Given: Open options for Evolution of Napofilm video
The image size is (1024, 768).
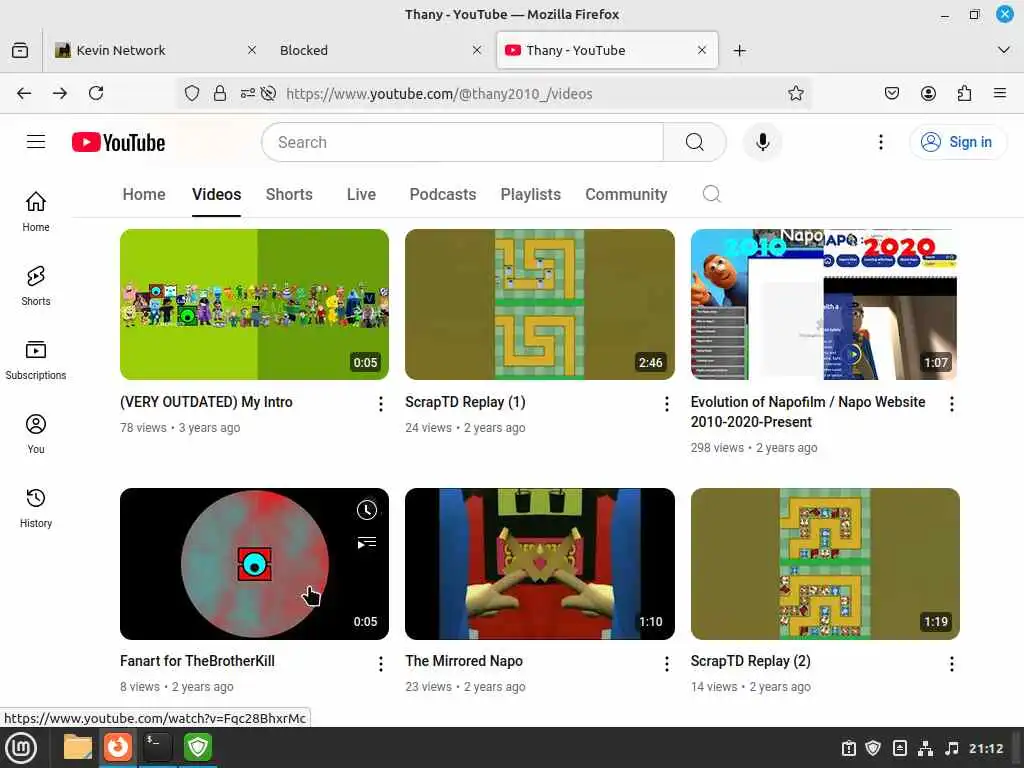Looking at the screenshot, I should click(952, 404).
